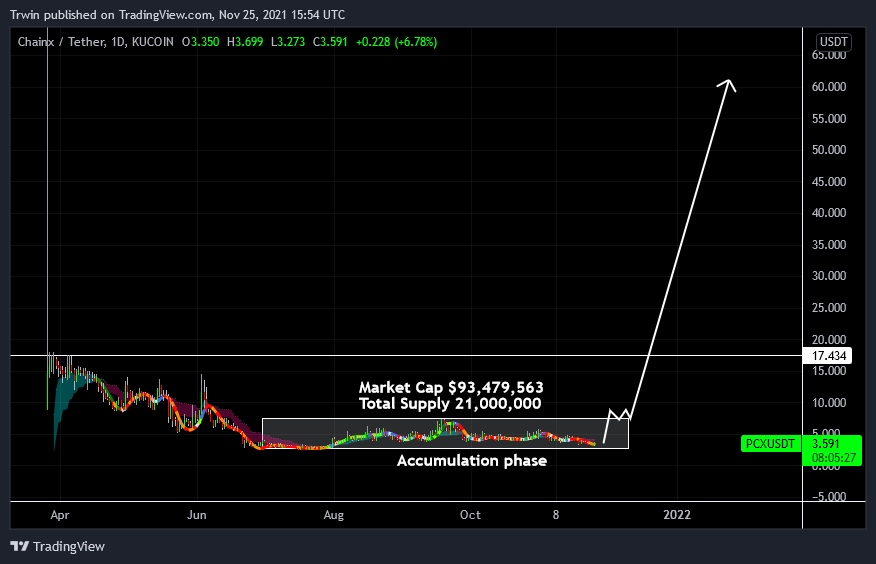Click the 40.000 price axis label
This screenshot has height=564, width=876.
pos(829,213)
